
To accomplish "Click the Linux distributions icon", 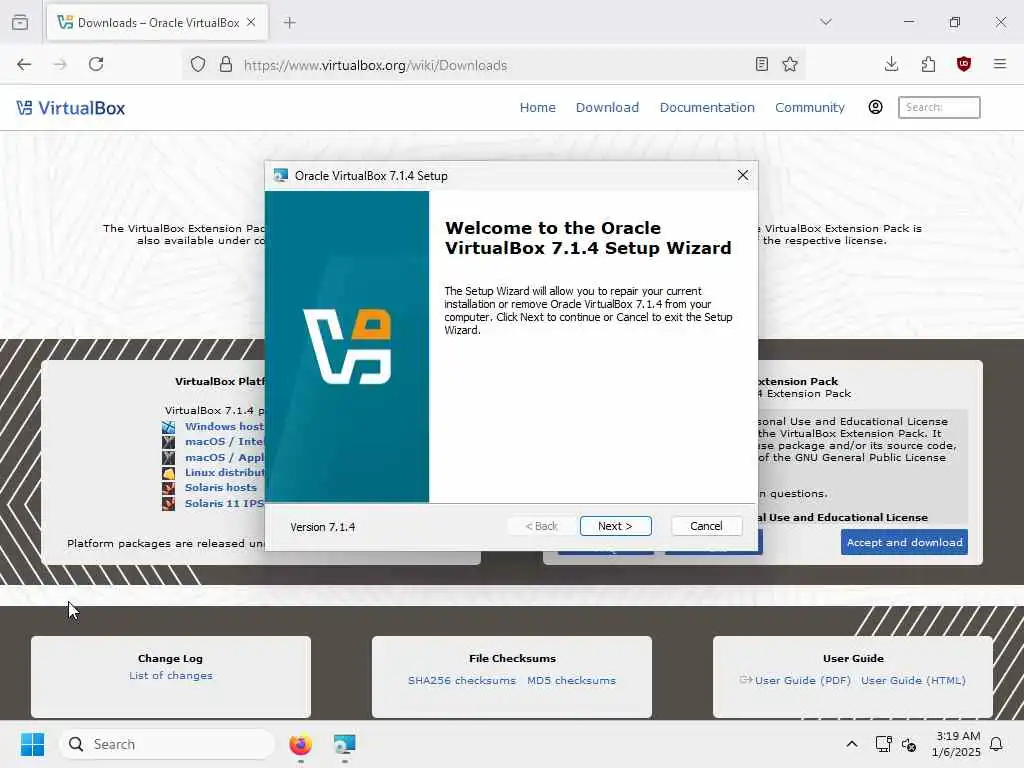I will [168, 473].
